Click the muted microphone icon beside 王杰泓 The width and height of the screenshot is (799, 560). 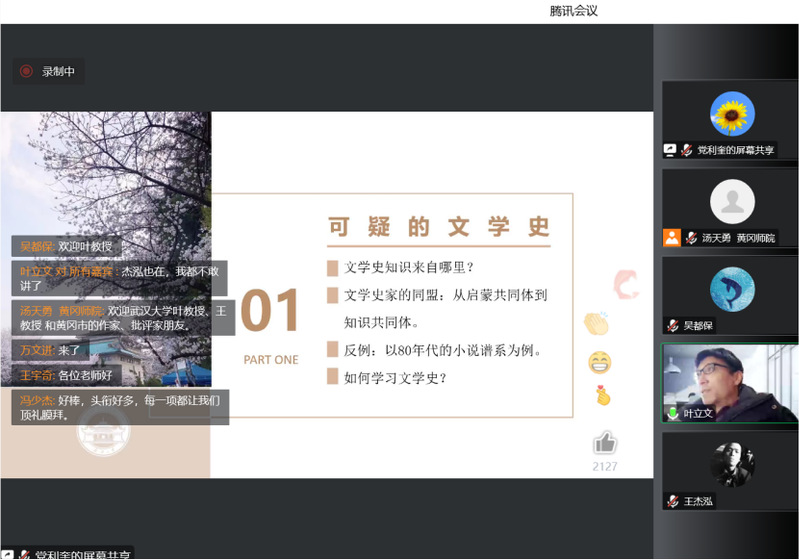pos(674,501)
